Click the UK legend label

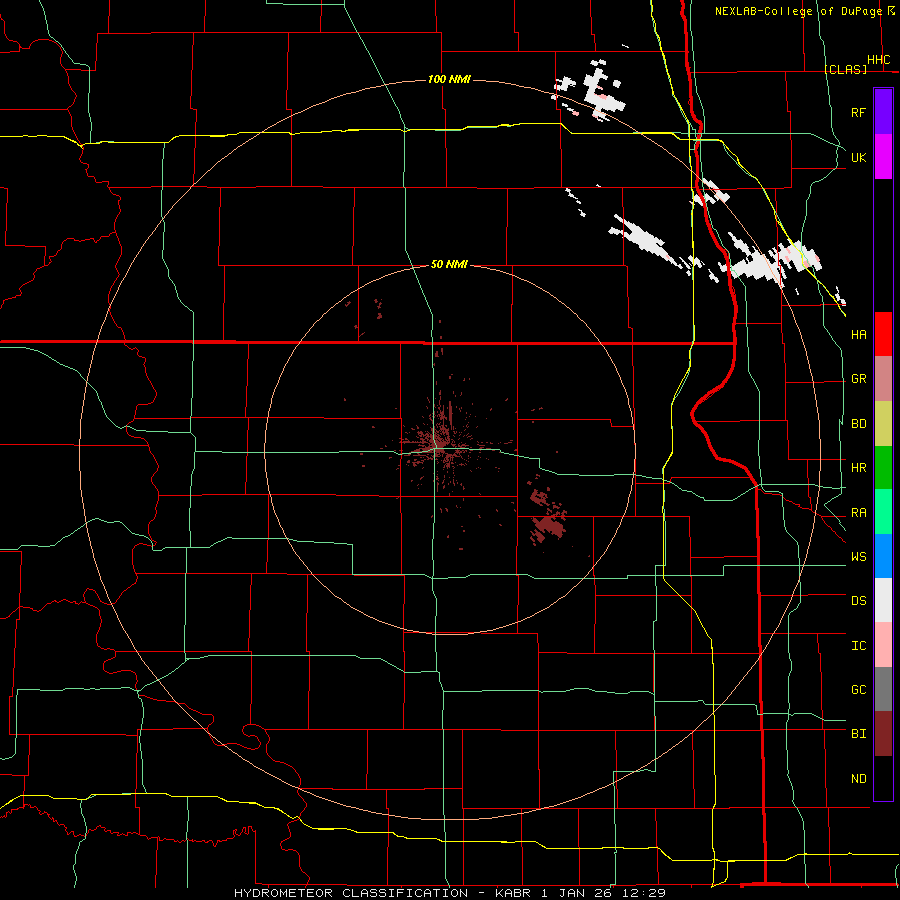(x=858, y=157)
